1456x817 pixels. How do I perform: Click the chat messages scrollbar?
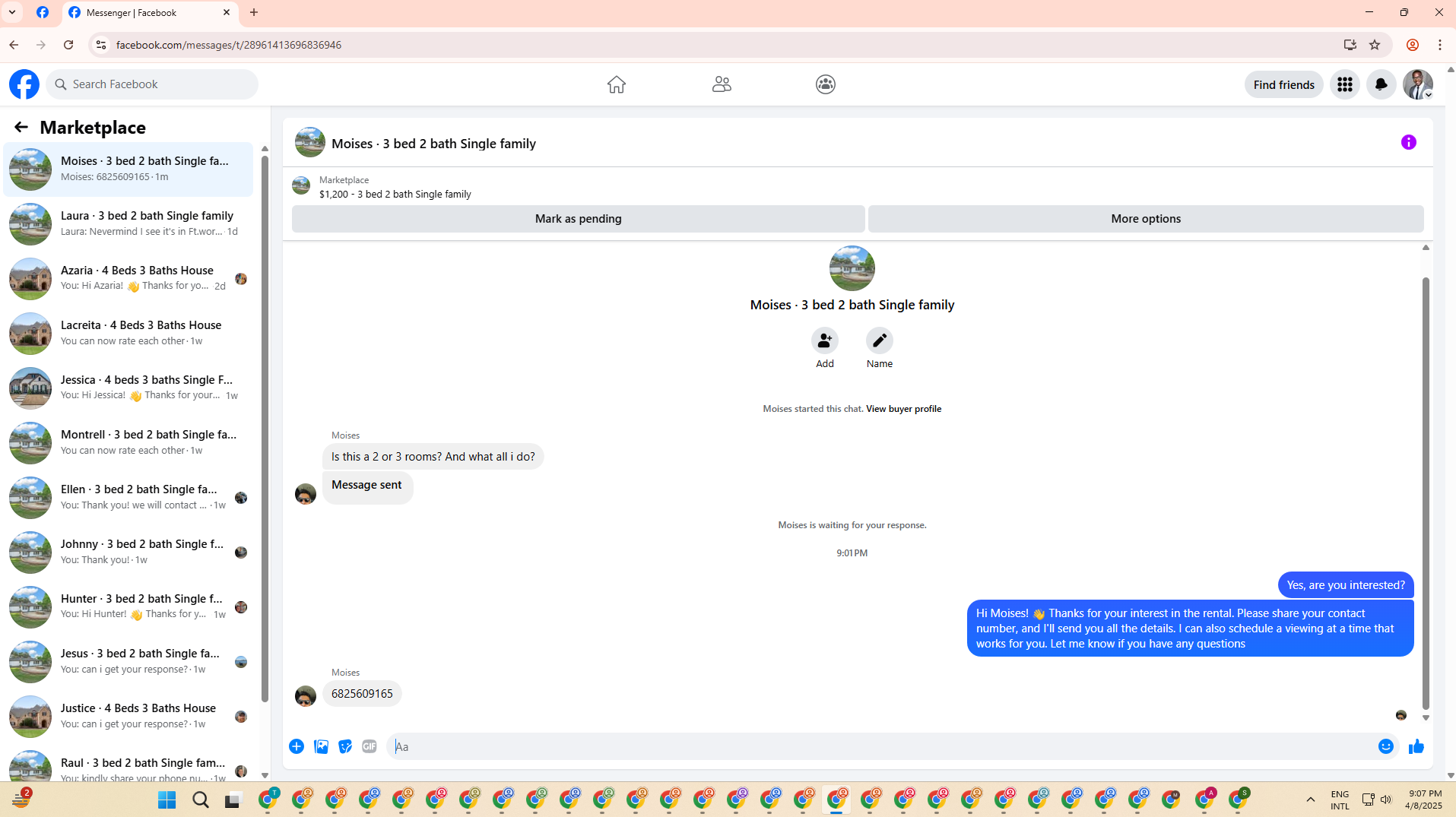pos(1426,494)
